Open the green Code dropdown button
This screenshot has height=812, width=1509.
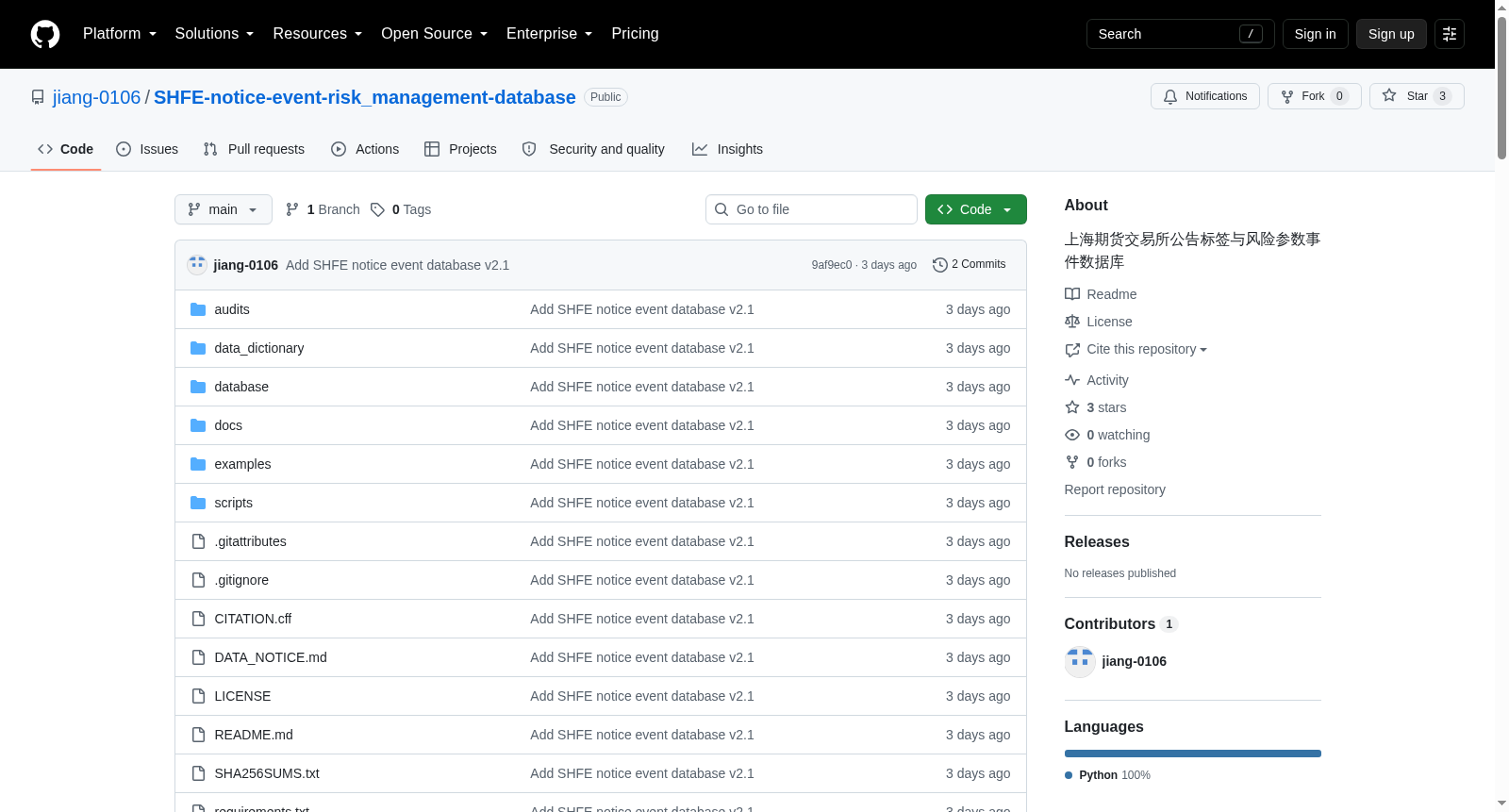tap(976, 209)
